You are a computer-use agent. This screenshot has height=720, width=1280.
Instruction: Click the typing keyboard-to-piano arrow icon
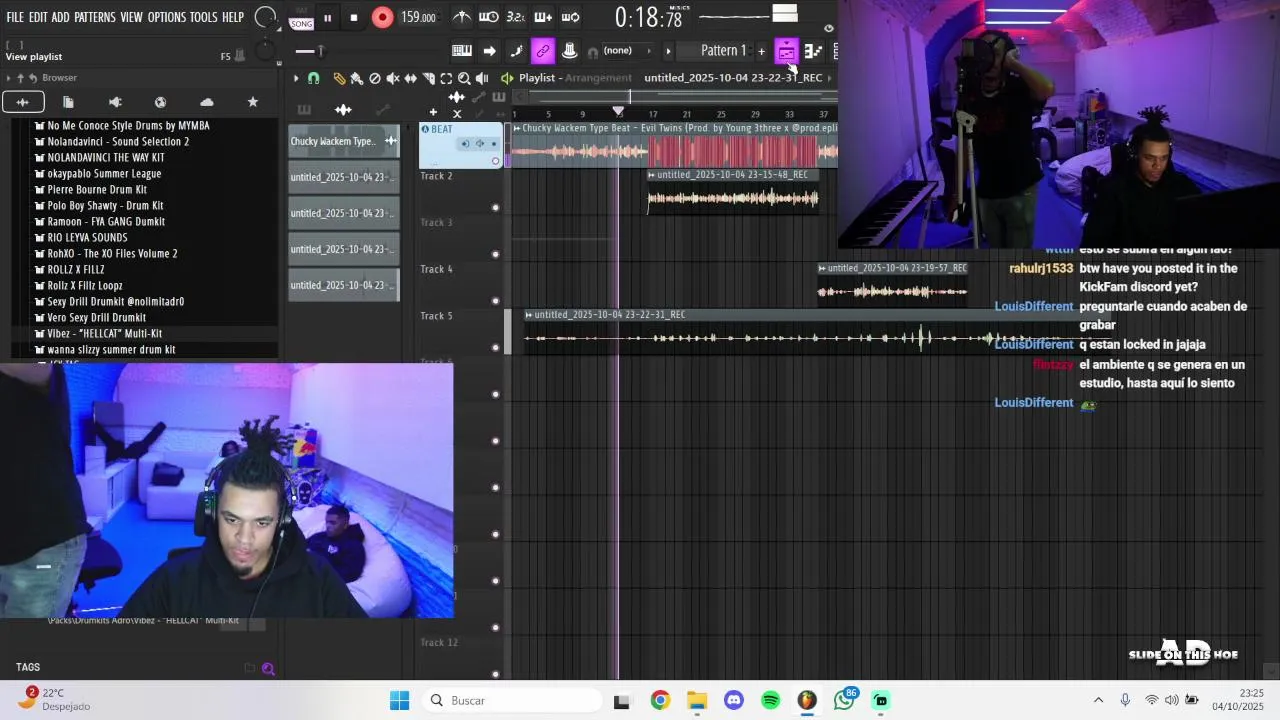tap(489, 51)
